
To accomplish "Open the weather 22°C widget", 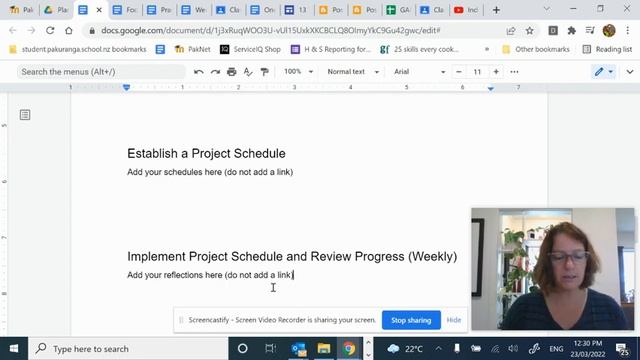I will [x=405, y=349].
